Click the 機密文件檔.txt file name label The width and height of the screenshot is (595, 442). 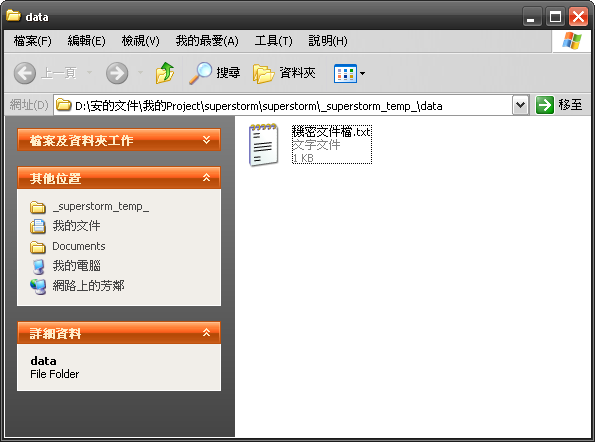331,132
